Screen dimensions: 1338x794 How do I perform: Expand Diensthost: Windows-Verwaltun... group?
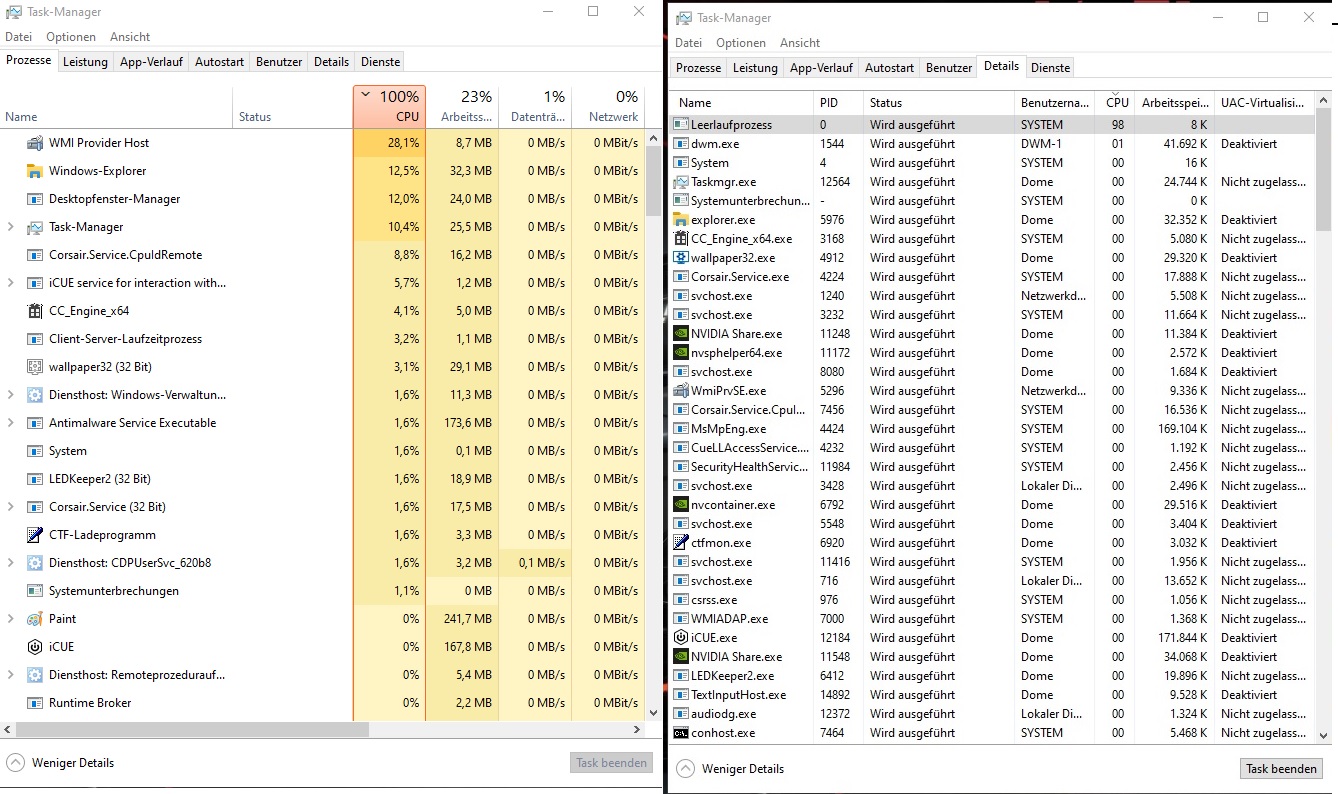[11, 395]
